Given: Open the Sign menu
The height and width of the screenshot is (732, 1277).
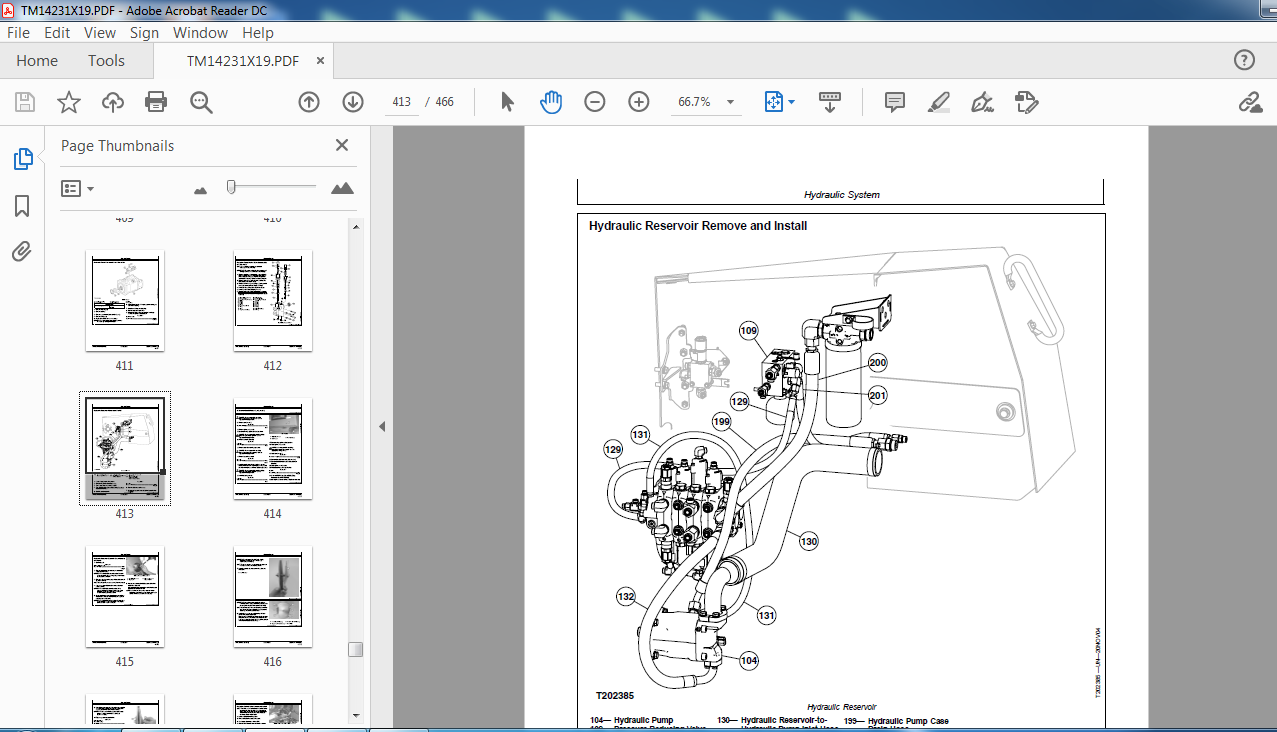Looking at the screenshot, I should [x=144, y=32].
